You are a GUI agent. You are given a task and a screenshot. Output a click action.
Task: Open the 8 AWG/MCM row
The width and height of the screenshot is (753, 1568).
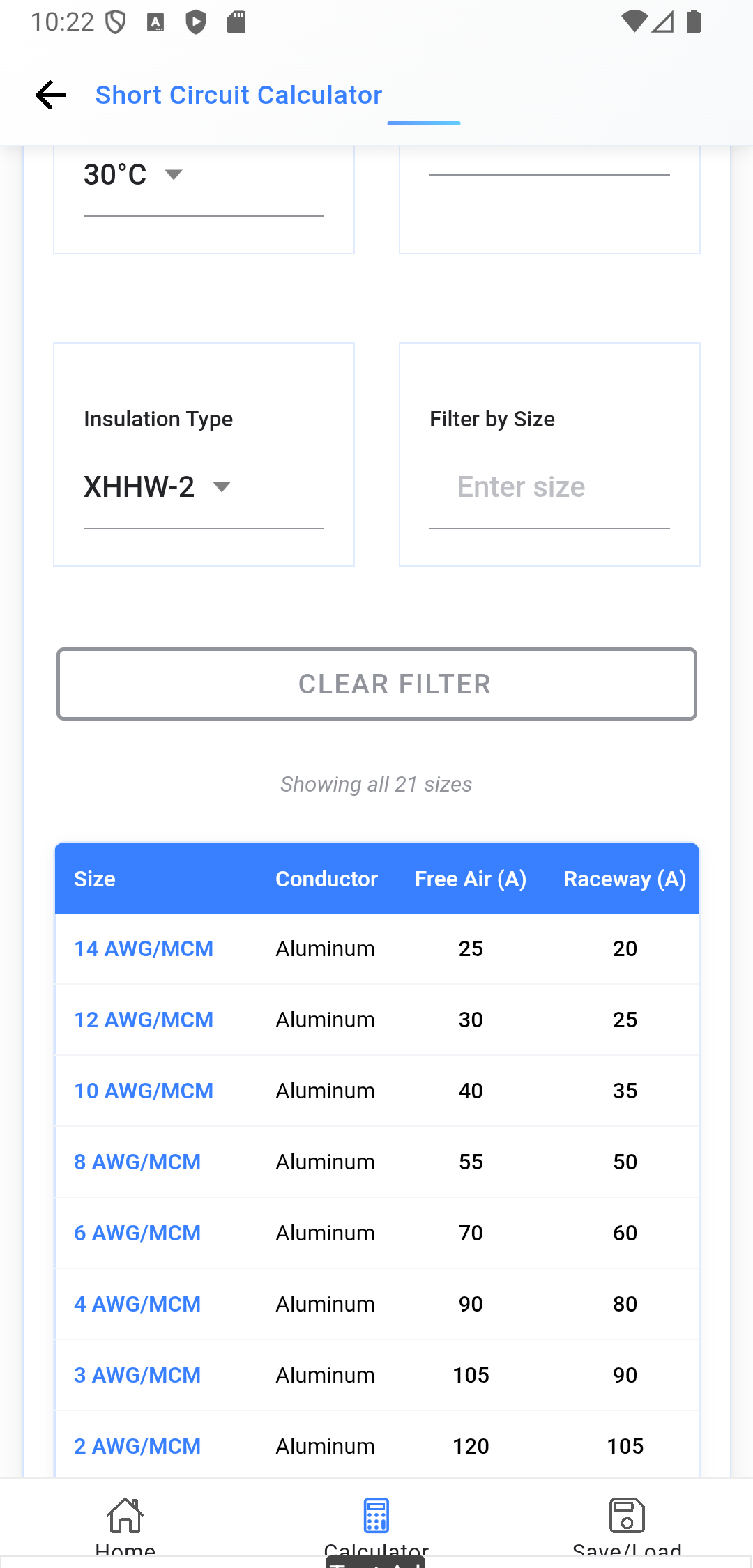(377, 1162)
